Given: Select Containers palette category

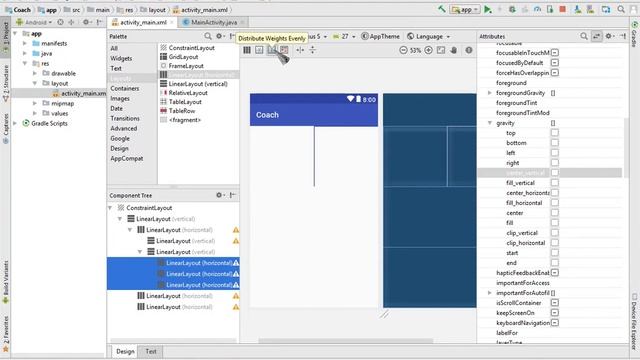Looking at the screenshot, I should [124, 88].
